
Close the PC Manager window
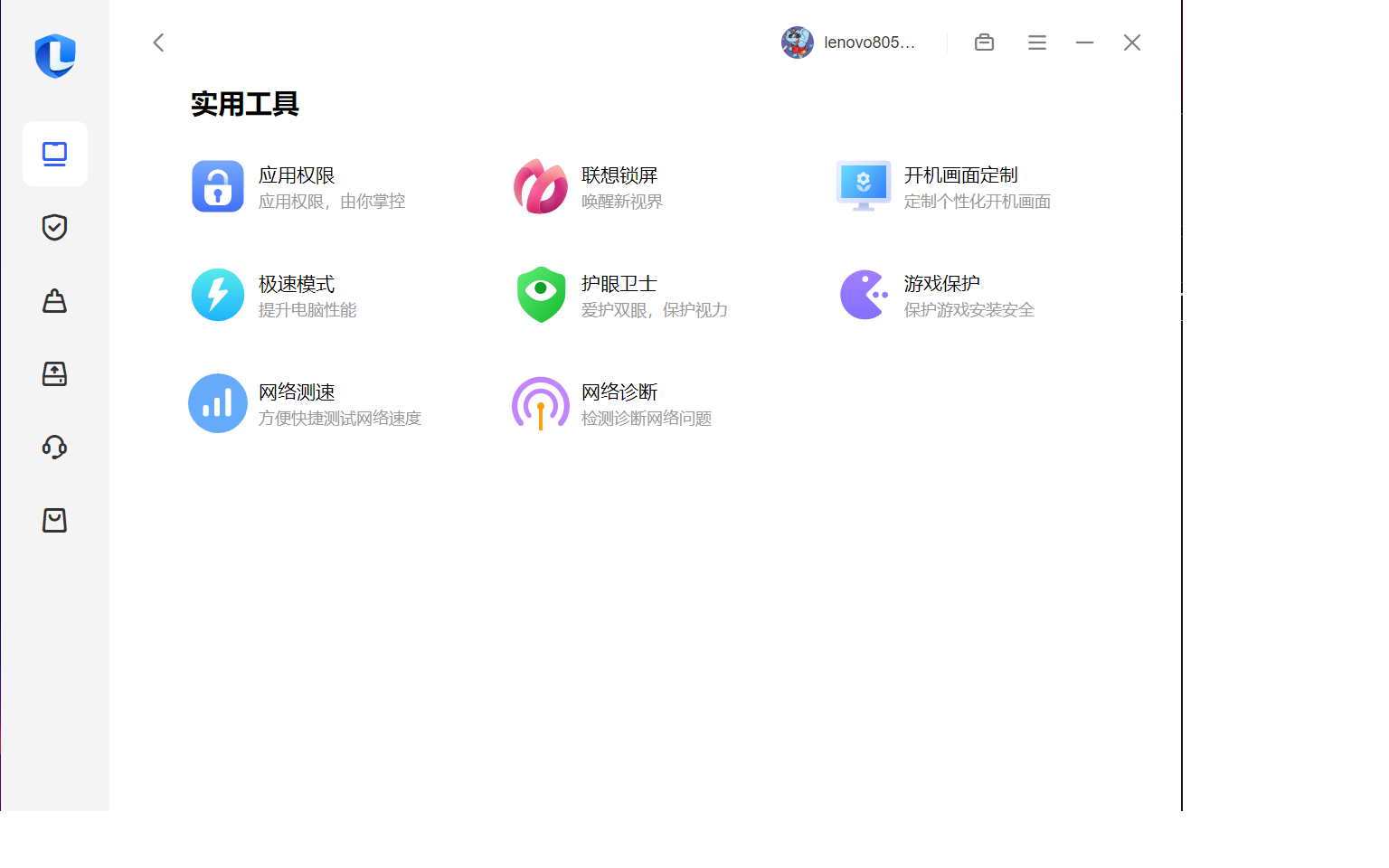coord(1132,42)
